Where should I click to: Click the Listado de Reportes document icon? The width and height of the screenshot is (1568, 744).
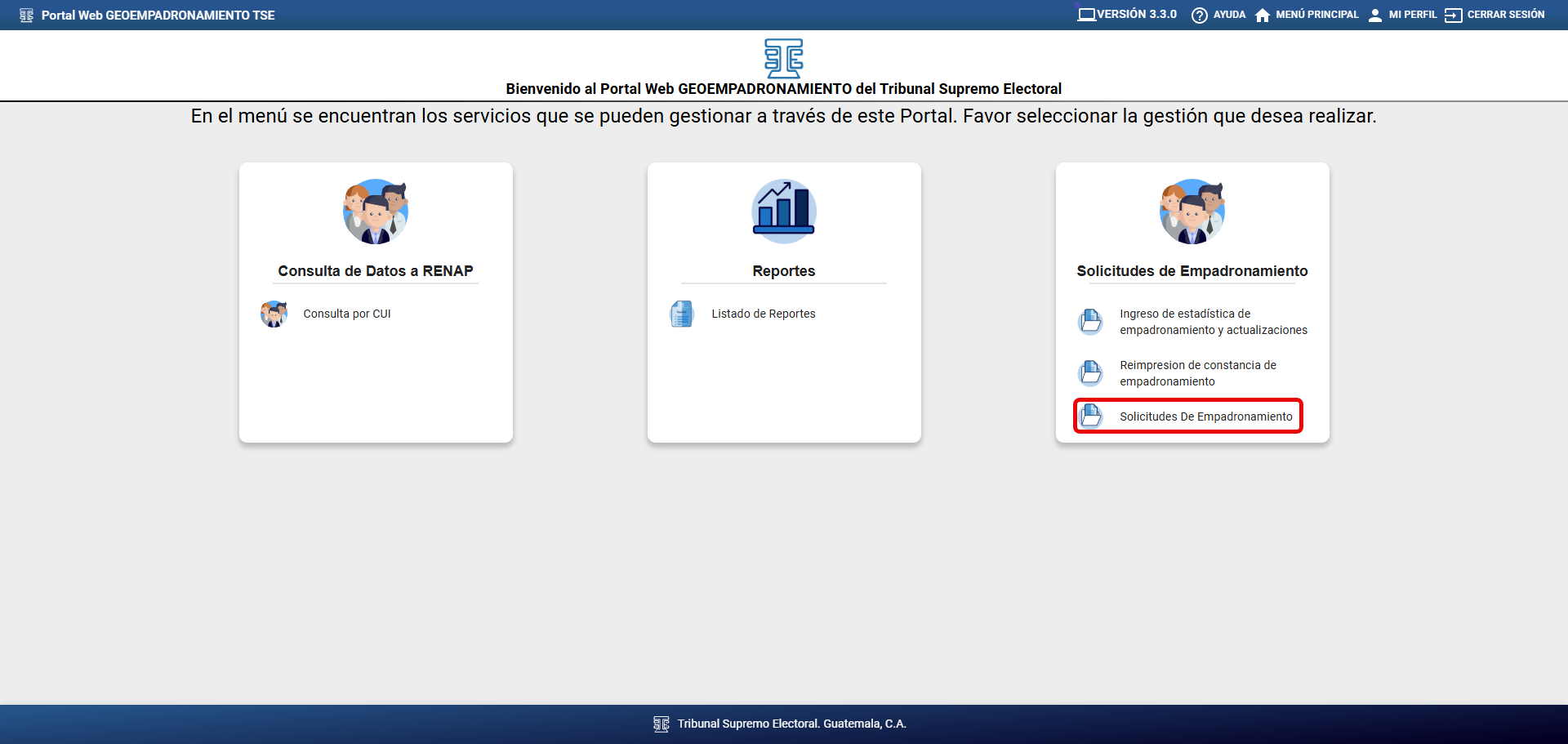[682, 314]
